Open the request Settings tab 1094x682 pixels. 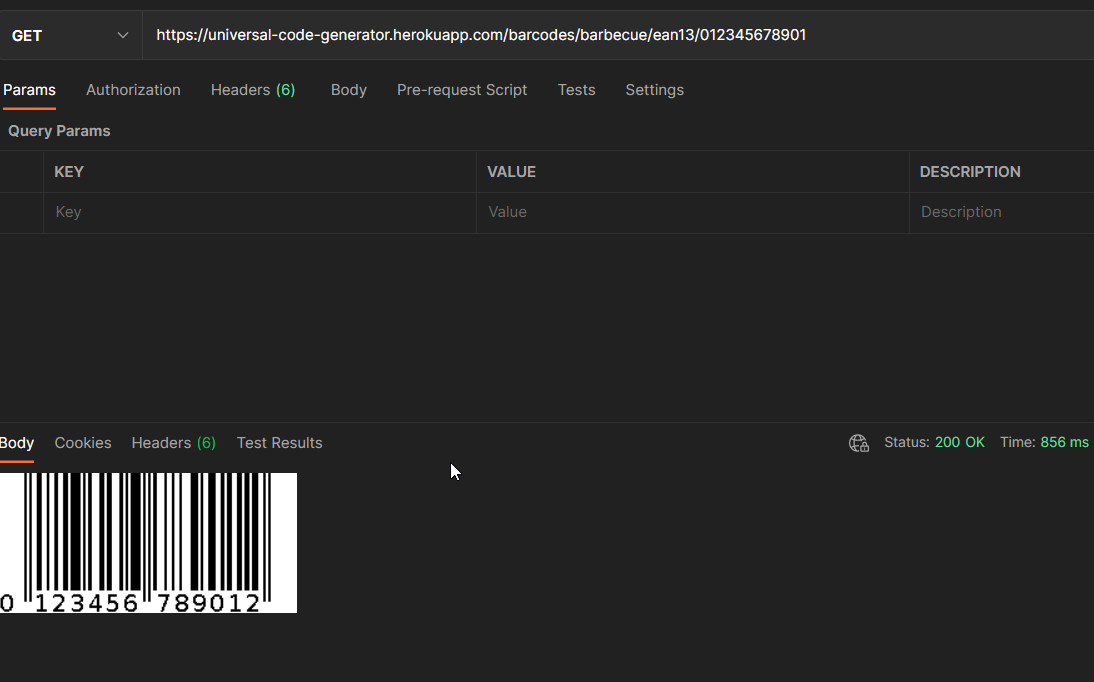654,89
